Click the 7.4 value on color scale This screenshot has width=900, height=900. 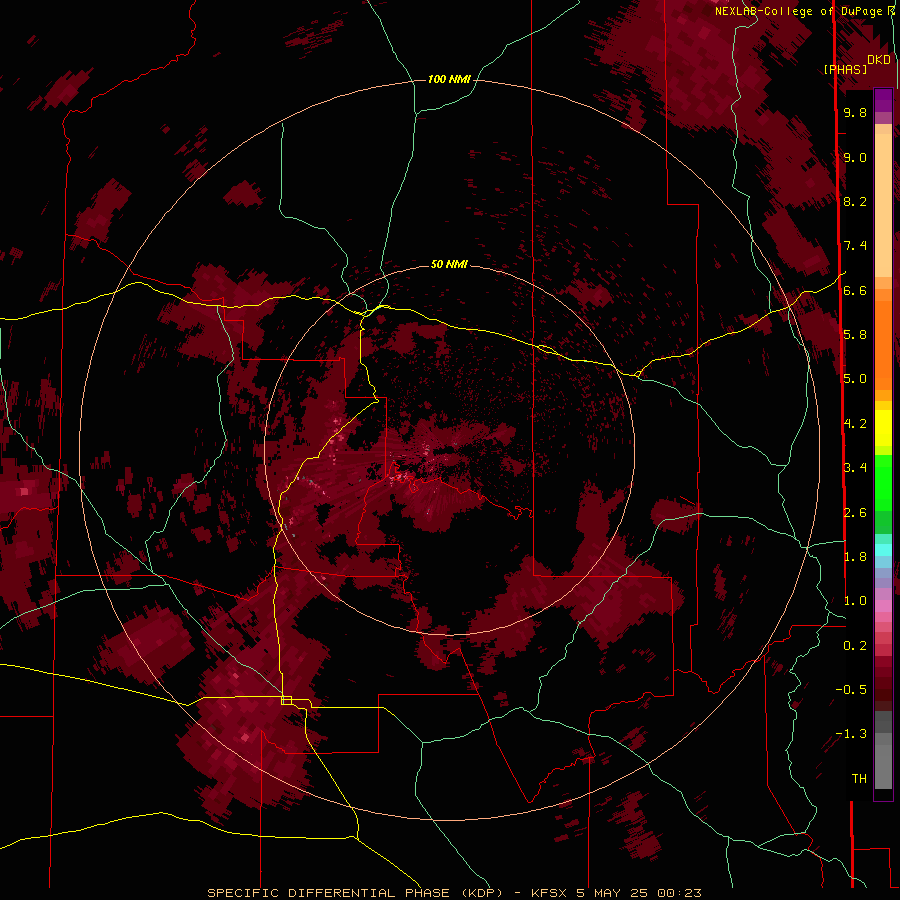(x=855, y=246)
